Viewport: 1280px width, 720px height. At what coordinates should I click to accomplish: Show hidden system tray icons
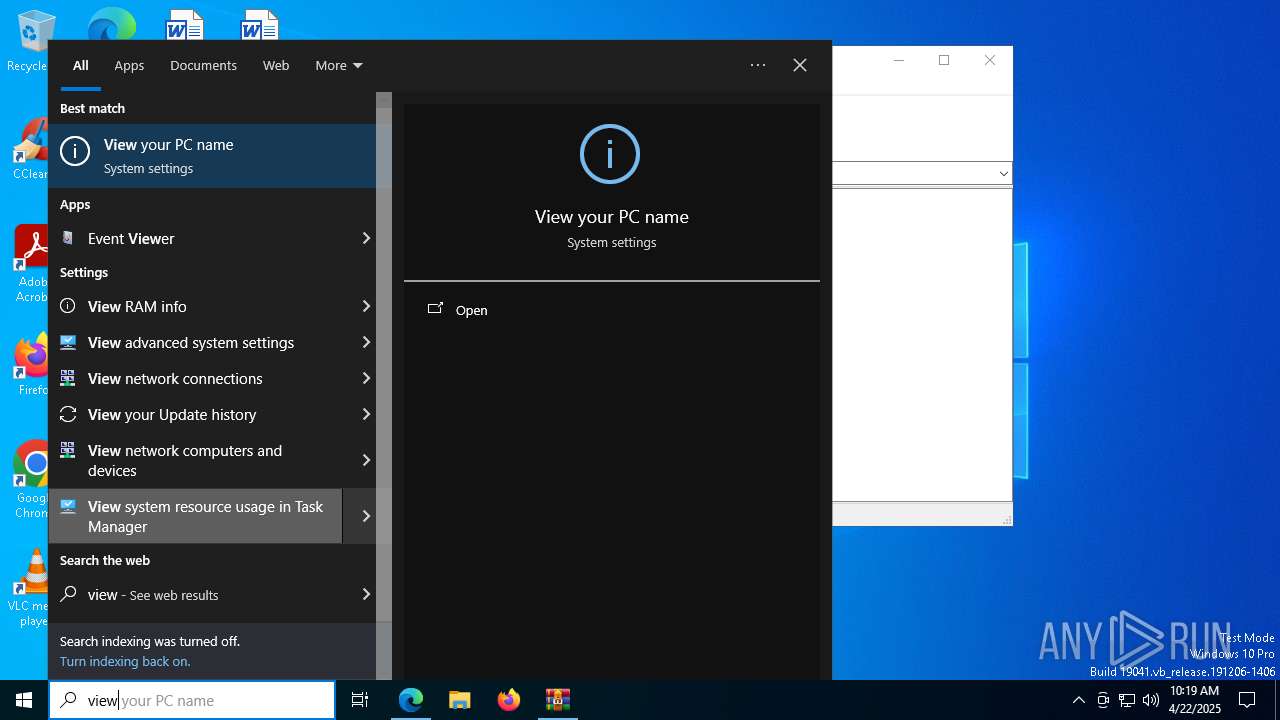pos(1078,700)
